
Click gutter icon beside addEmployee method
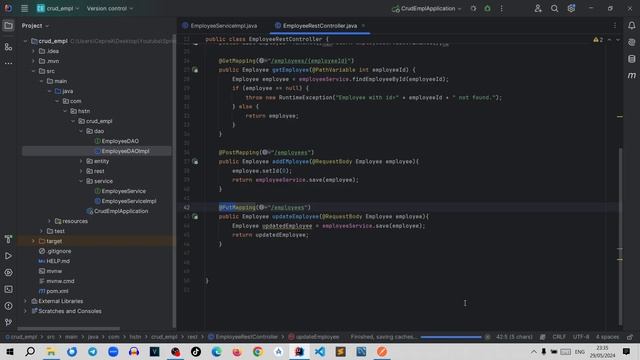pyautogui.click(x=195, y=162)
